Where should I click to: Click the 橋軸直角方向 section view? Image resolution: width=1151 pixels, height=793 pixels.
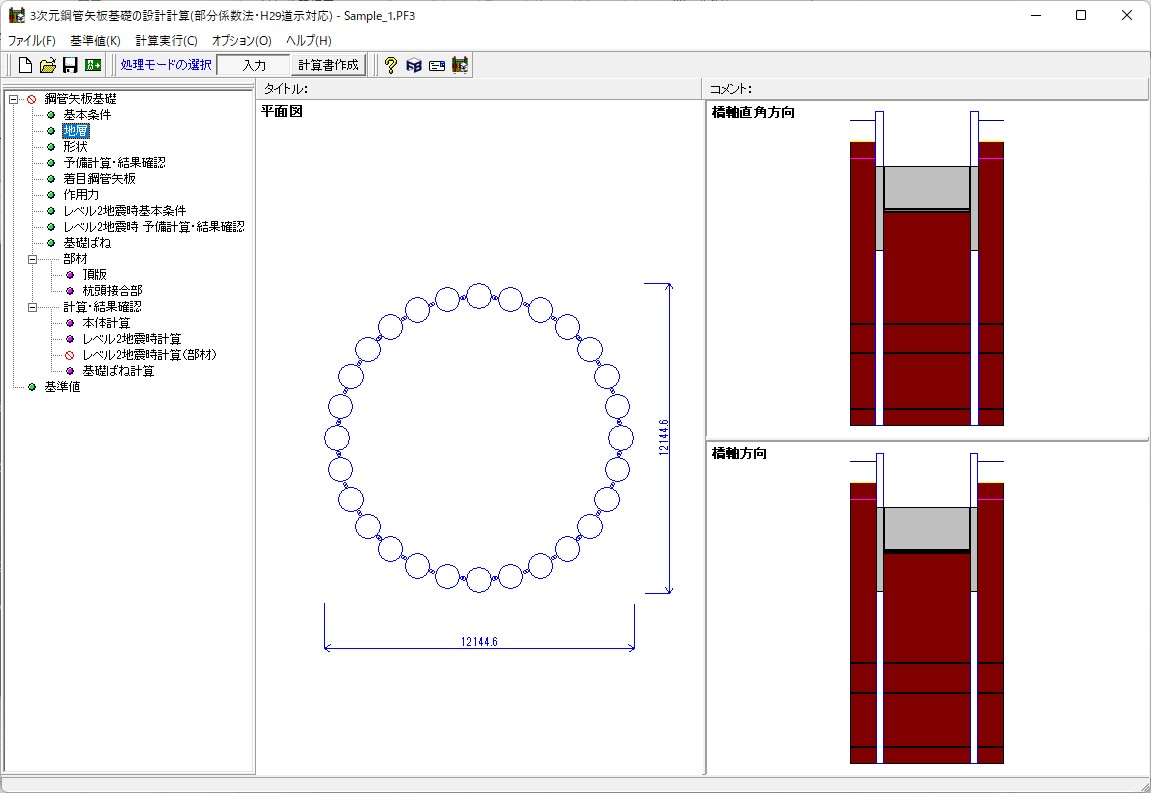click(926, 270)
